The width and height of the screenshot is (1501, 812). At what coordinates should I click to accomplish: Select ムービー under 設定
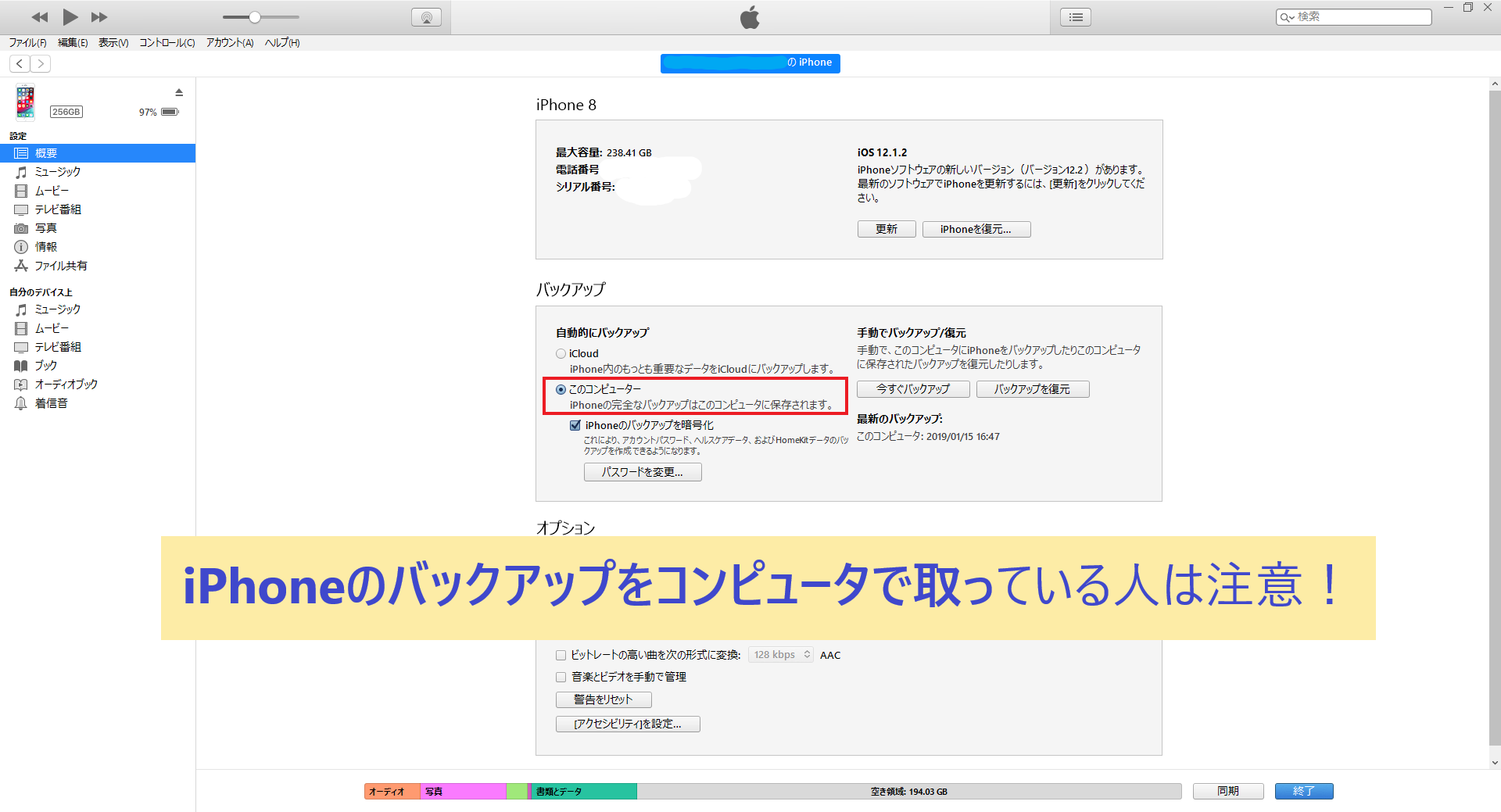click(98, 191)
